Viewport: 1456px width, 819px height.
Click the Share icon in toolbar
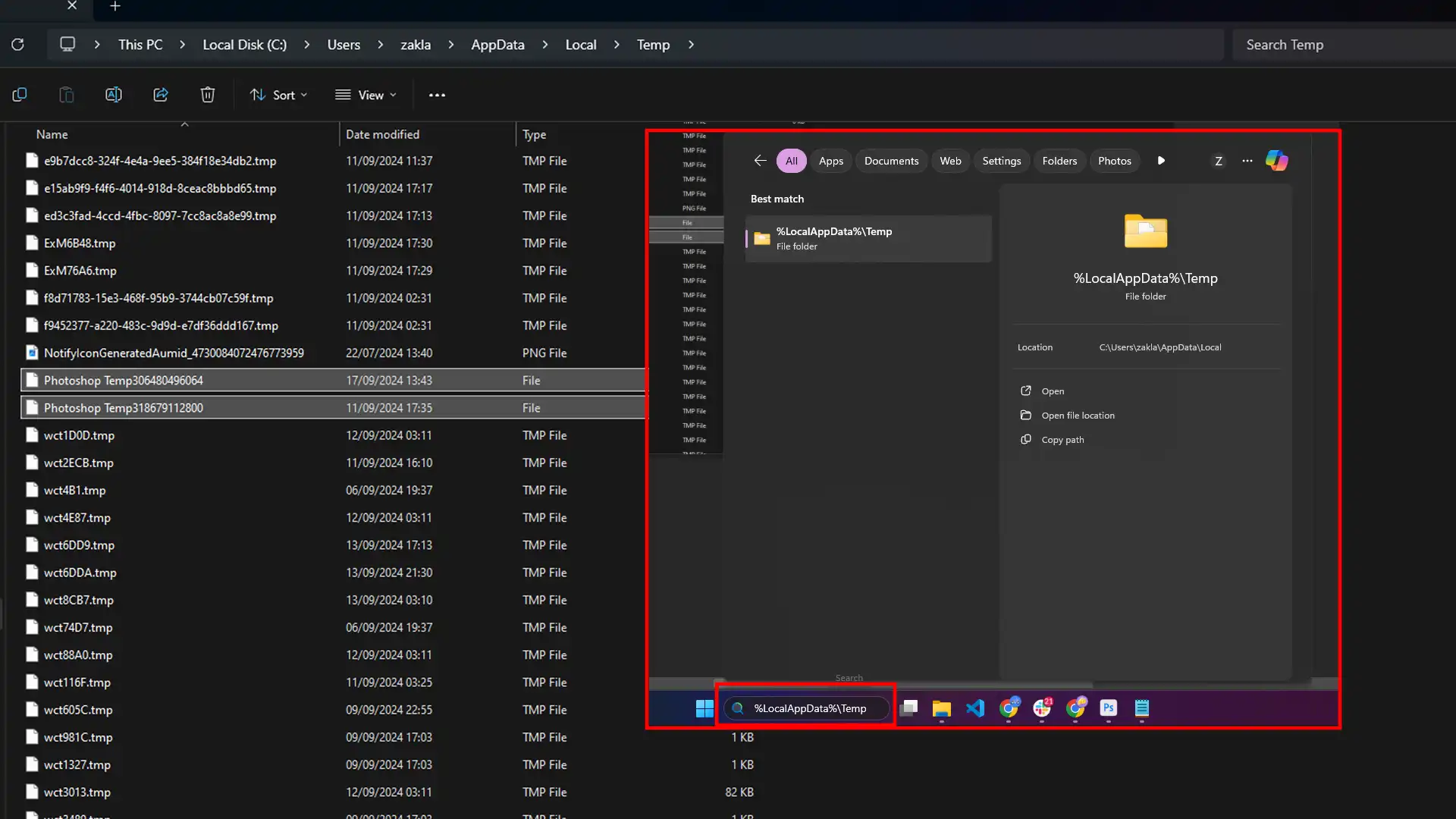[x=161, y=95]
